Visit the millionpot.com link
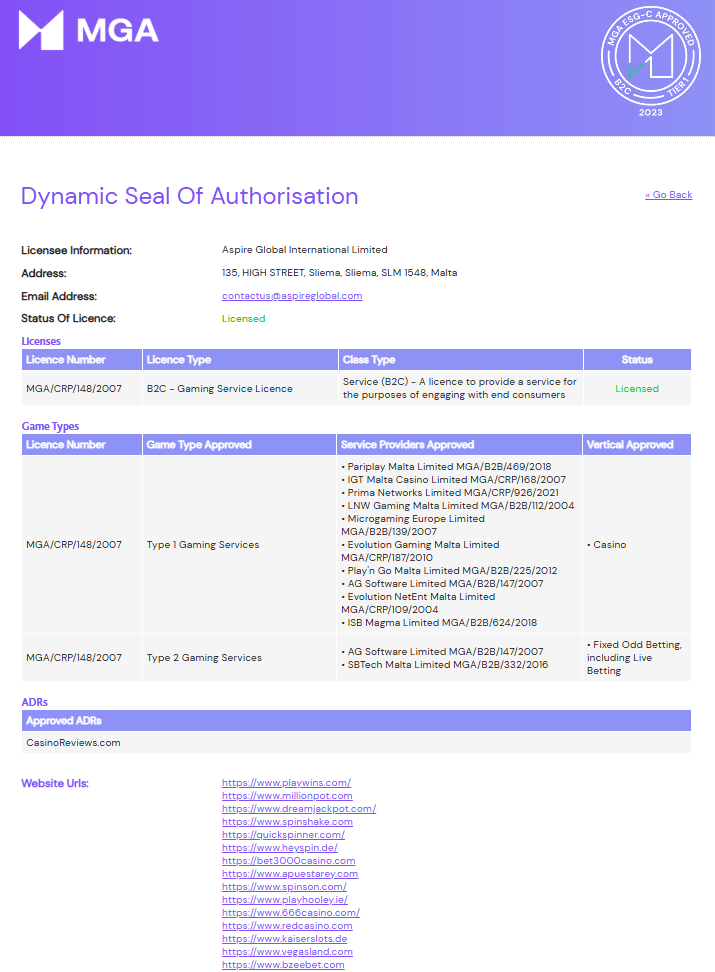This screenshot has width=715, height=972. 287,796
